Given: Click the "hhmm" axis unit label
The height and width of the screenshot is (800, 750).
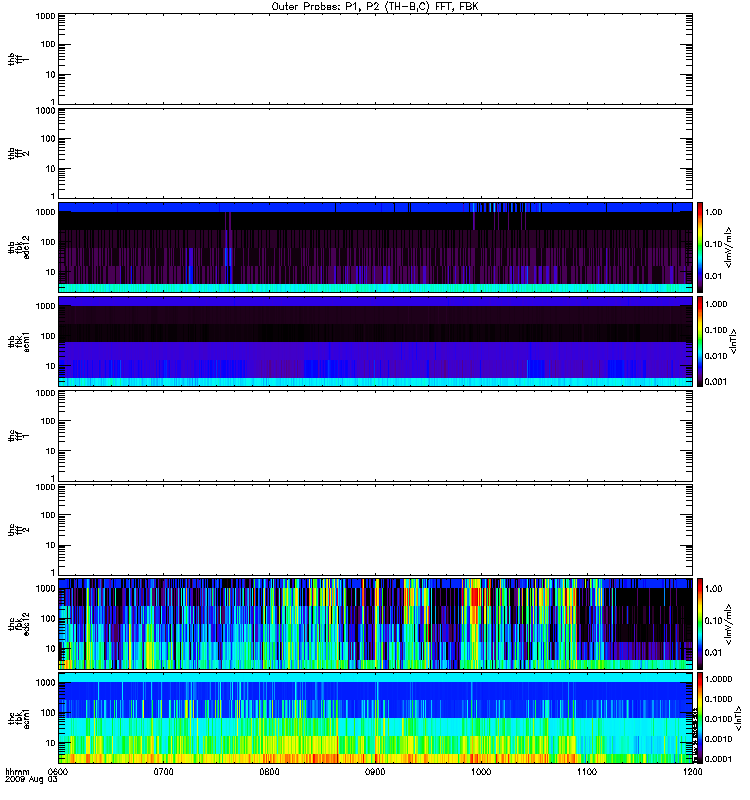Looking at the screenshot, I should (x=17, y=772).
